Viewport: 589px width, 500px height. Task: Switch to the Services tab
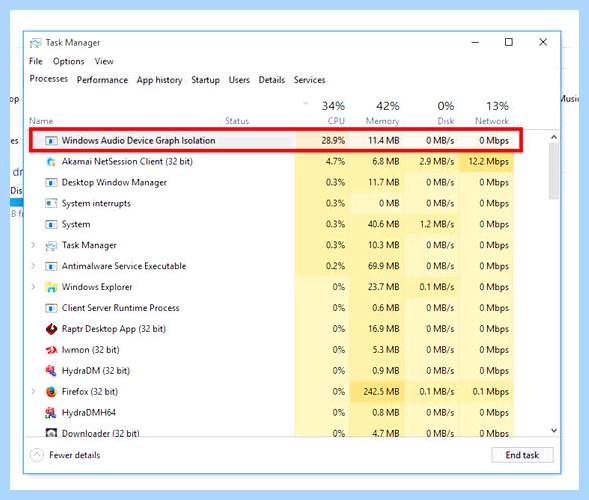[310, 80]
